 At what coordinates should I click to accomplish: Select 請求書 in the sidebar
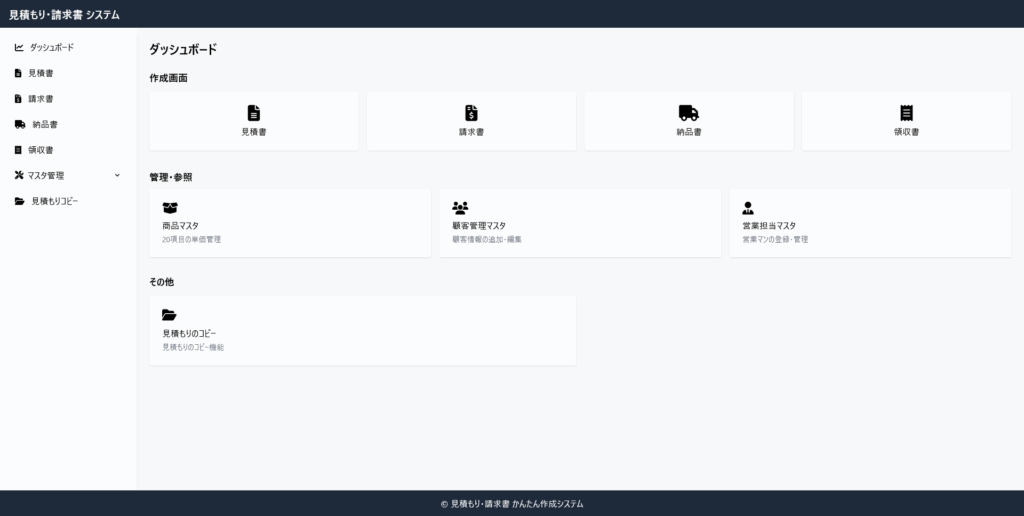(x=41, y=99)
